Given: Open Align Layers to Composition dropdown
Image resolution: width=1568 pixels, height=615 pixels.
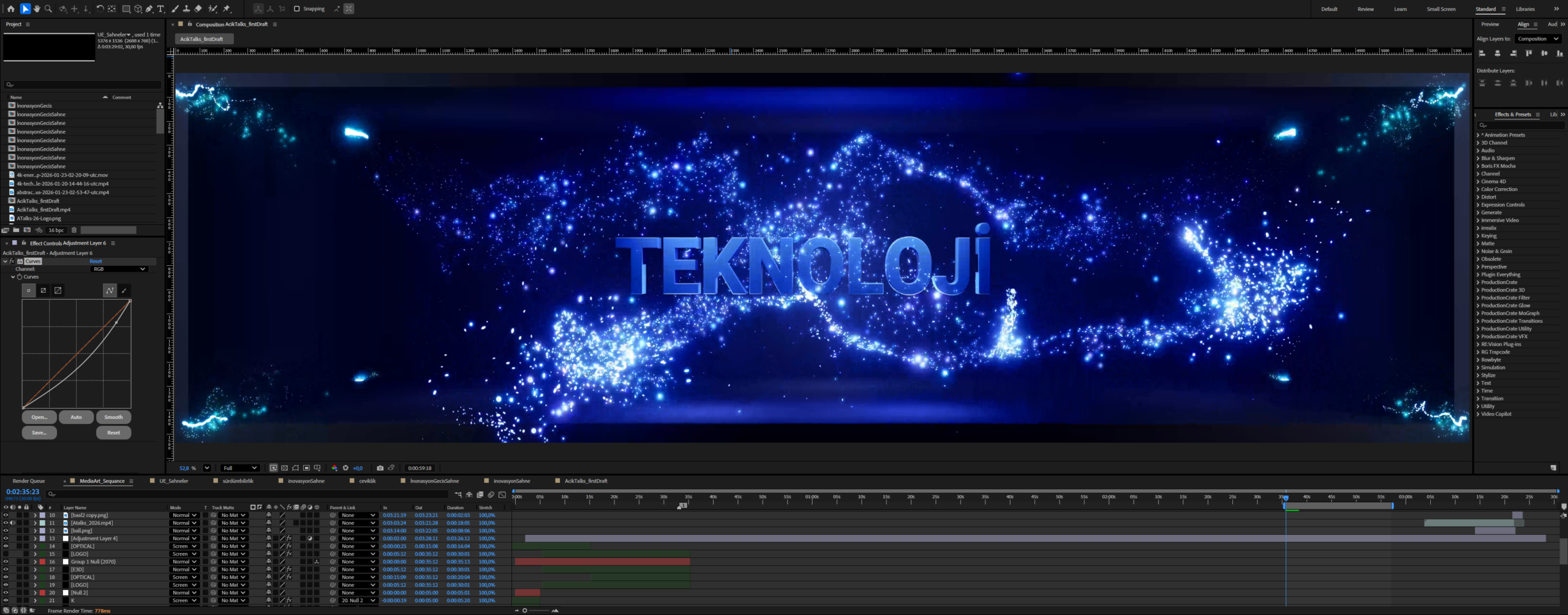Looking at the screenshot, I should tap(1538, 39).
